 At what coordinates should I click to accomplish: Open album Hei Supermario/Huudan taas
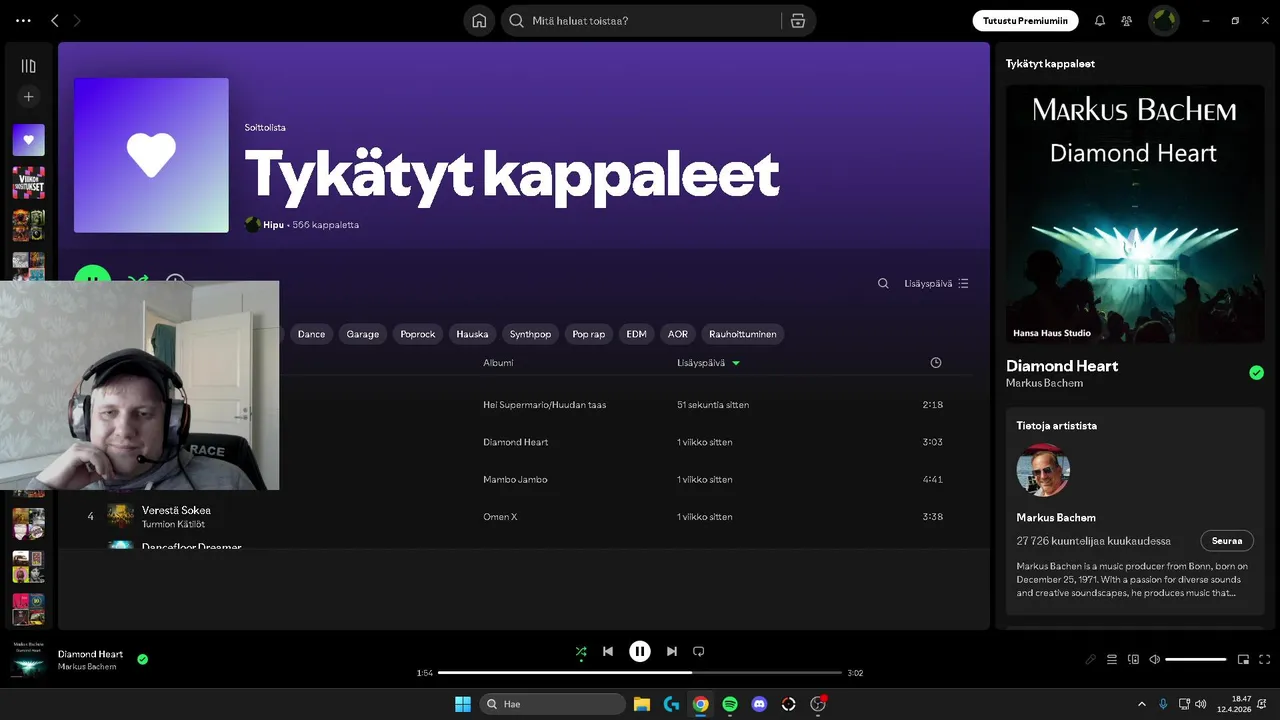coord(544,405)
